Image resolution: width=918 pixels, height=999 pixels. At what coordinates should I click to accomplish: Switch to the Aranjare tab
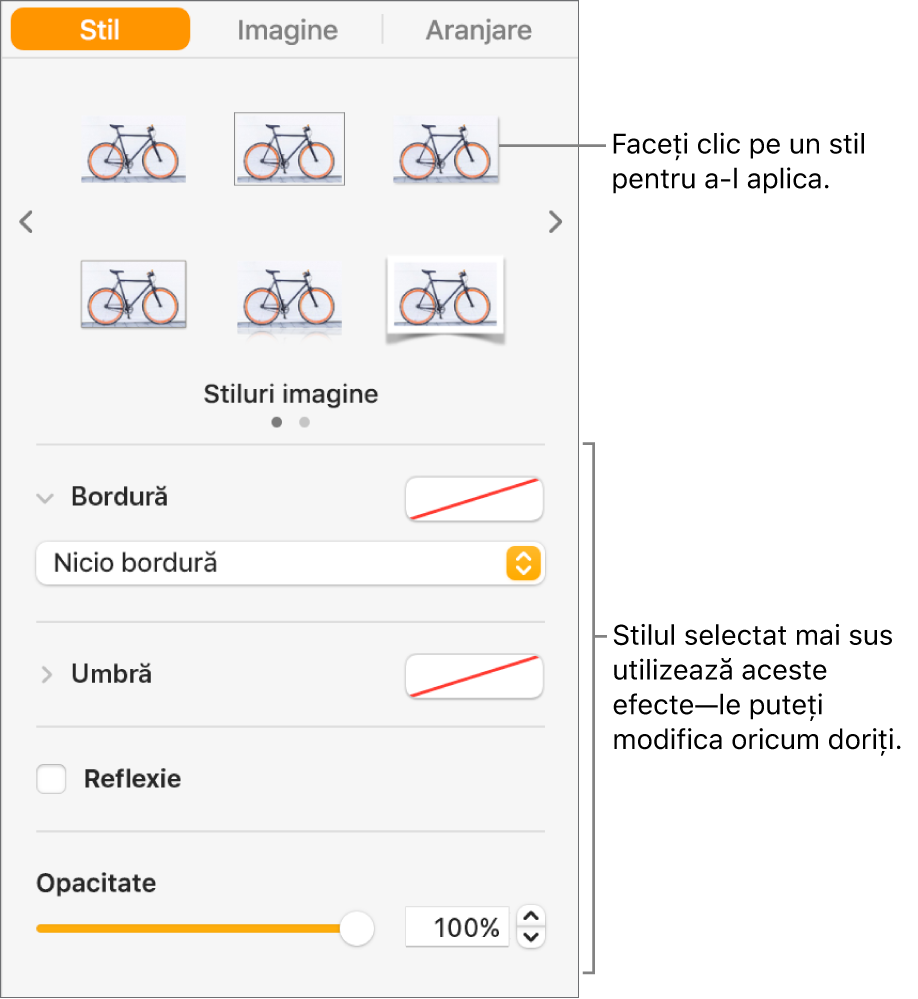pos(478,30)
